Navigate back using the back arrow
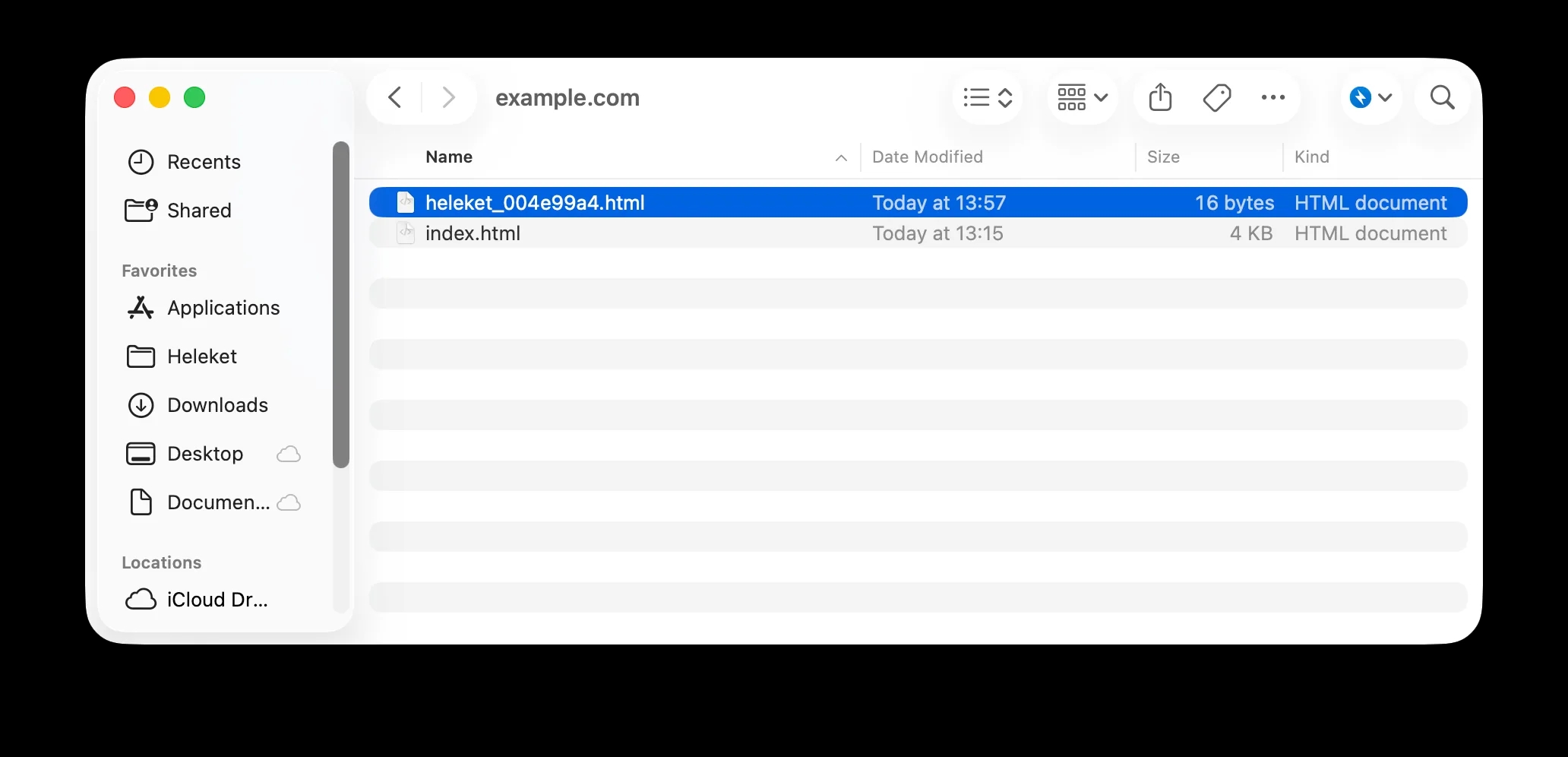The height and width of the screenshot is (757, 1568). point(394,97)
